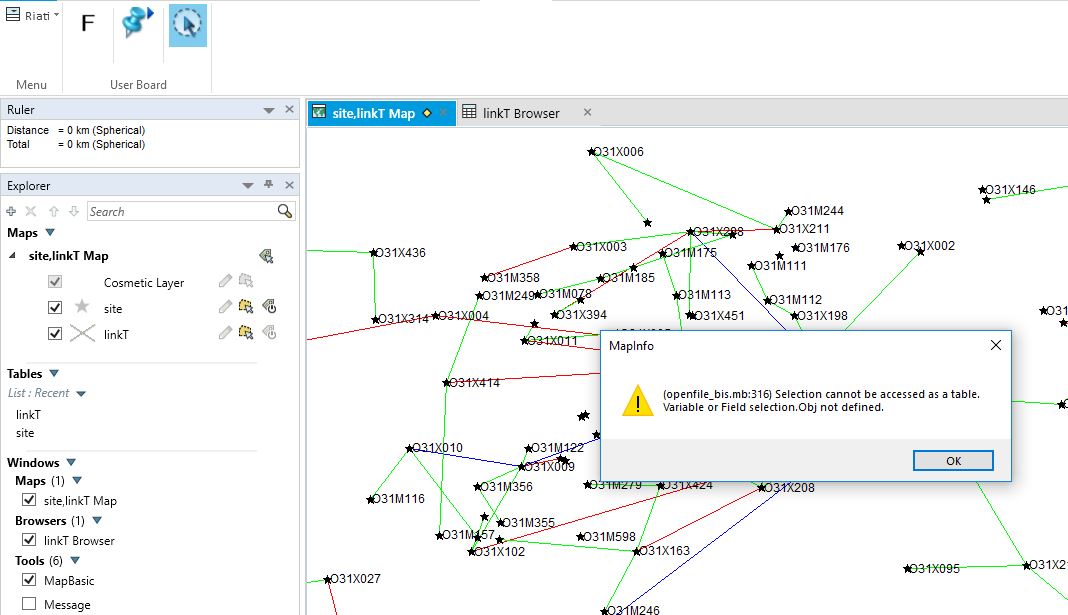Click the site layer star style swatch
Image resolution: width=1068 pixels, height=615 pixels.
[82, 306]
